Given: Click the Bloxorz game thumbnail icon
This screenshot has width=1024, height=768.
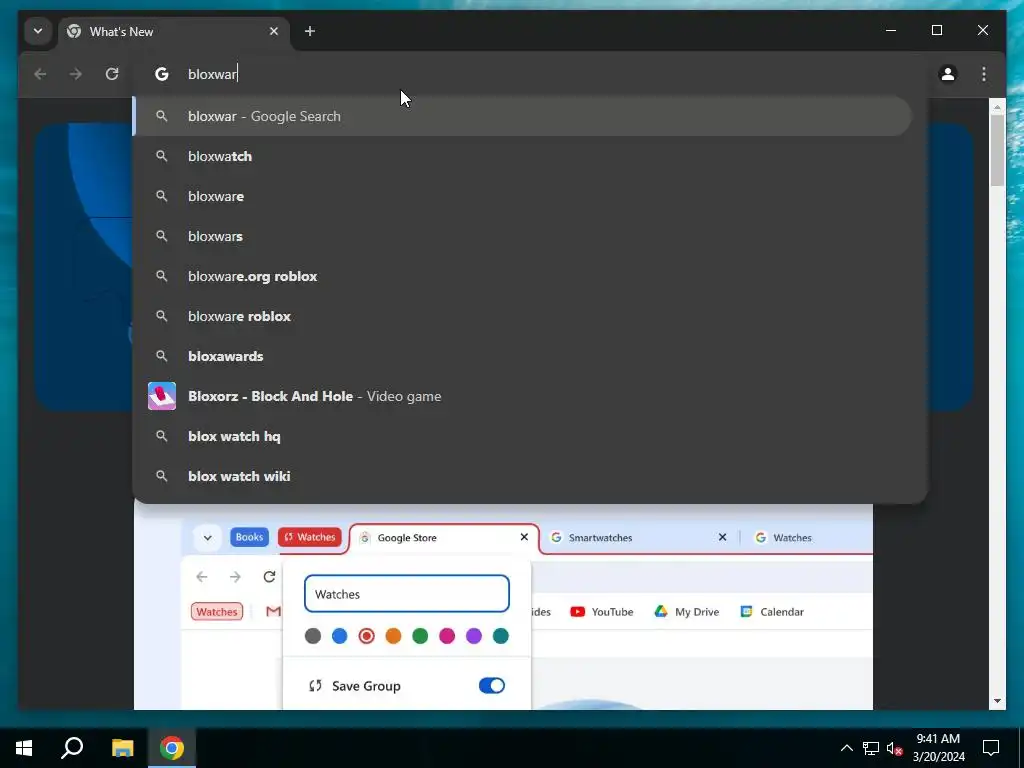Looking at the screenshot, I should tap(162, 396).
